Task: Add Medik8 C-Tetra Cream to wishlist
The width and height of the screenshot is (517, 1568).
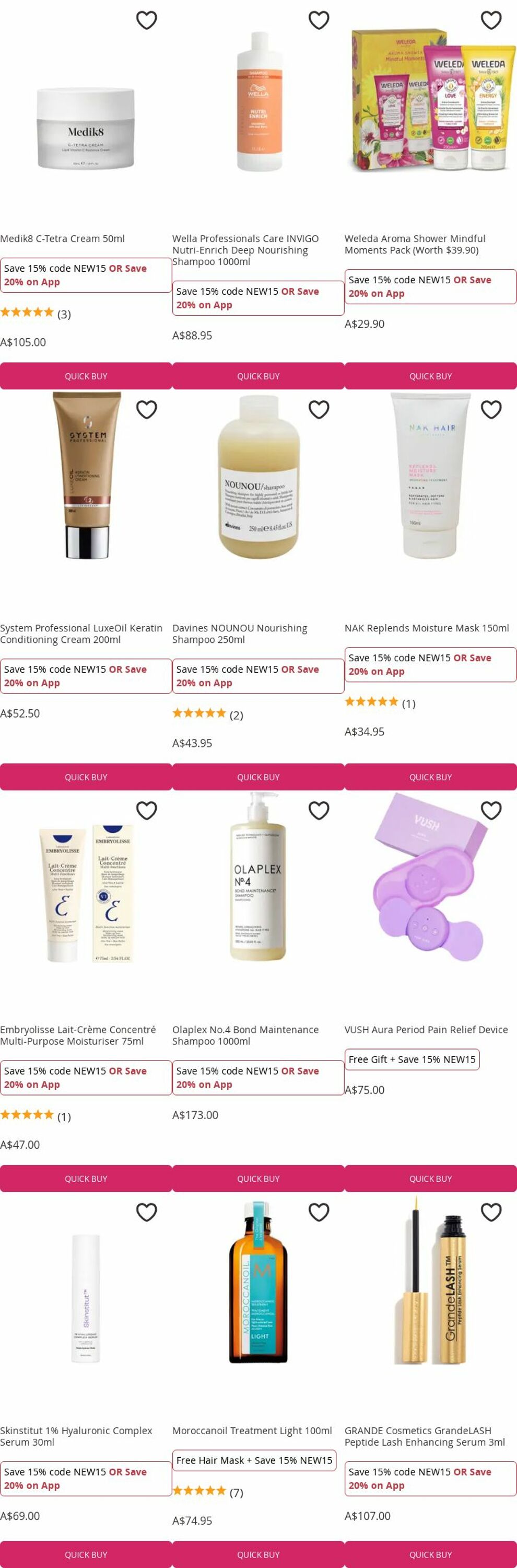Action: (147, 20)
